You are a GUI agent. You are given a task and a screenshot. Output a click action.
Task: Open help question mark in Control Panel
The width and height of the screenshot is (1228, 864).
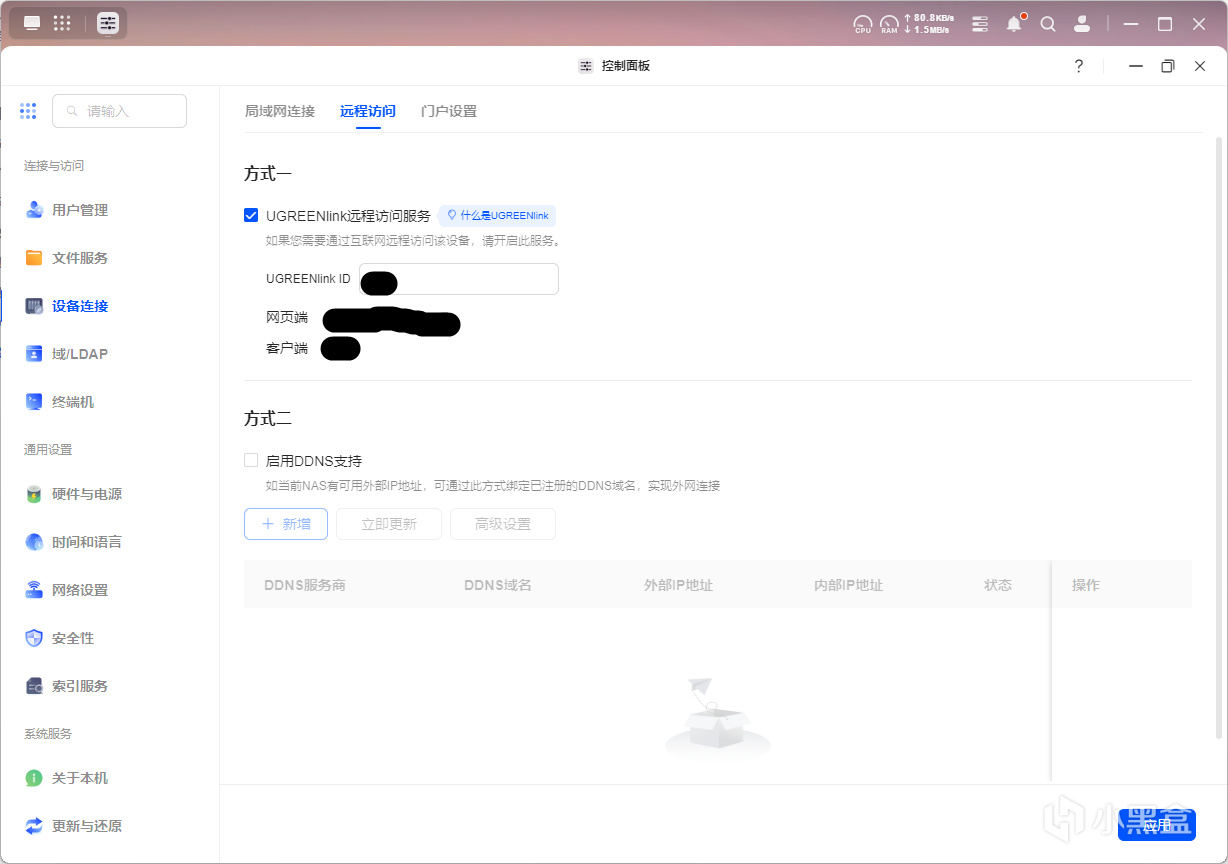click(x=1079, y=66)
